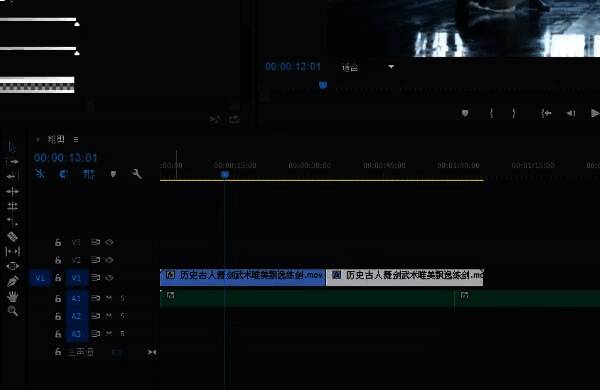
Task: Click the timeline timecode 00:00:13:01
Action: (65, 158)
